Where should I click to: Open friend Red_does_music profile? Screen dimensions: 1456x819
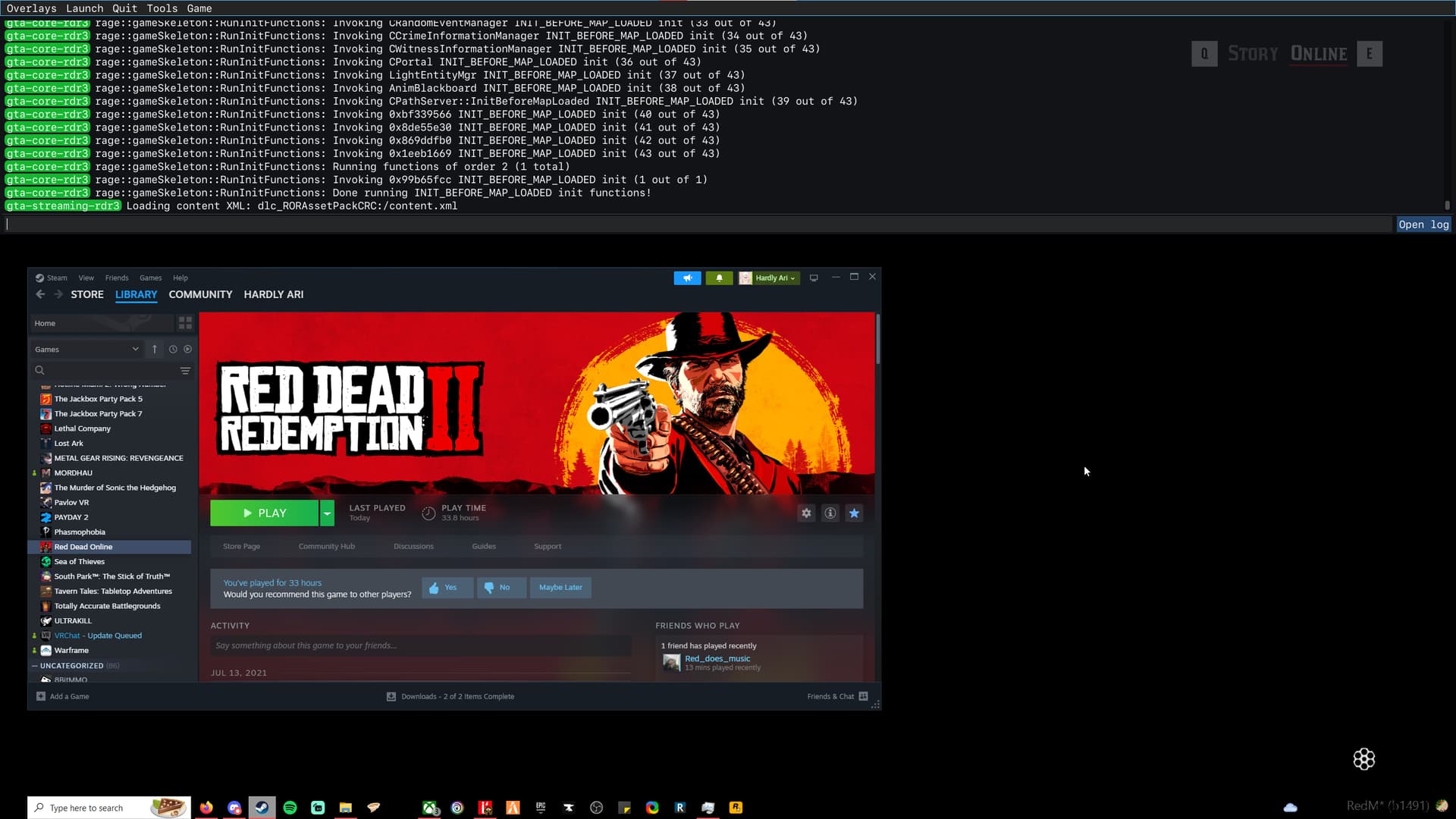[x=717, y=658]
